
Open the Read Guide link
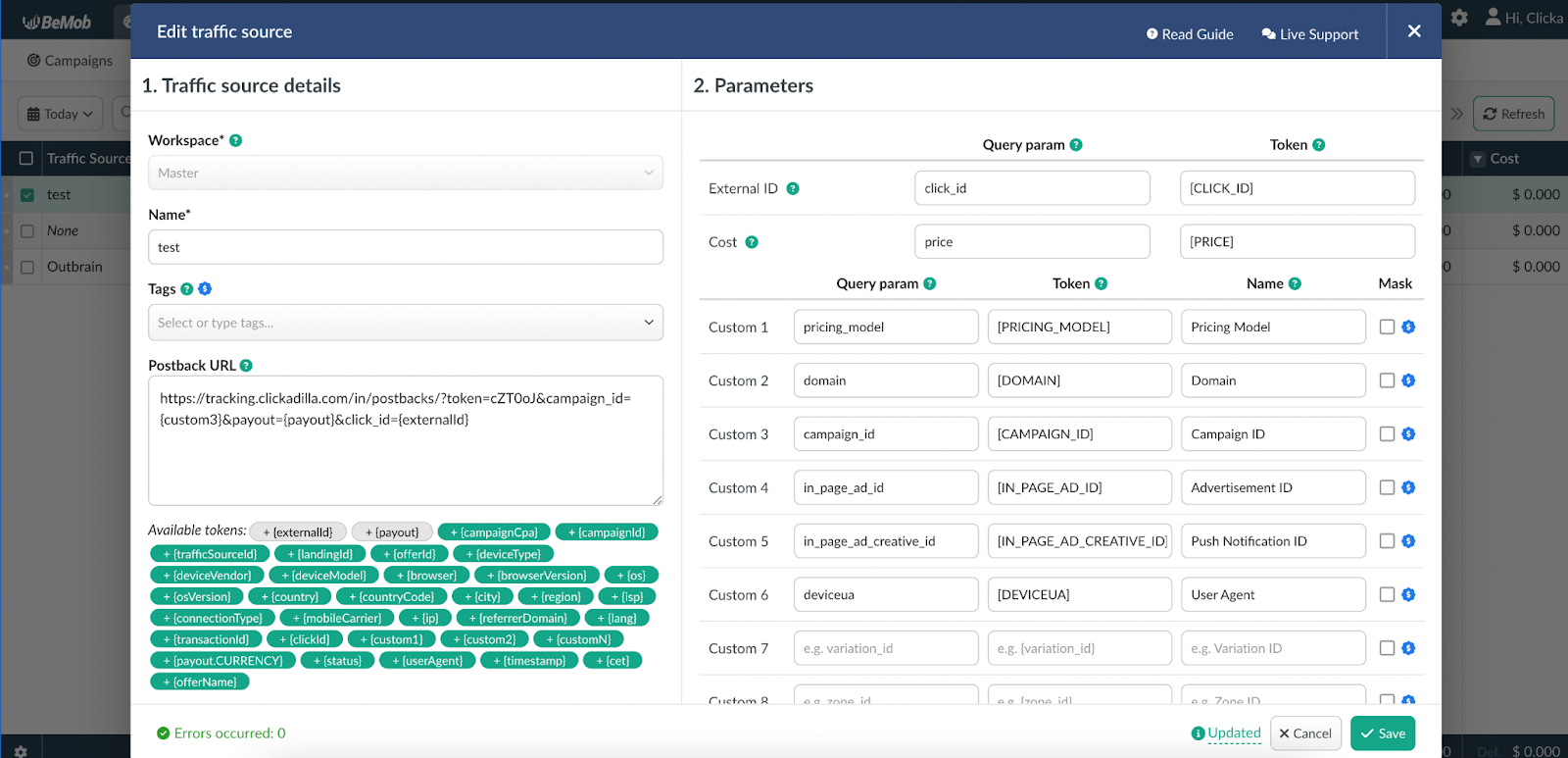1190,34
